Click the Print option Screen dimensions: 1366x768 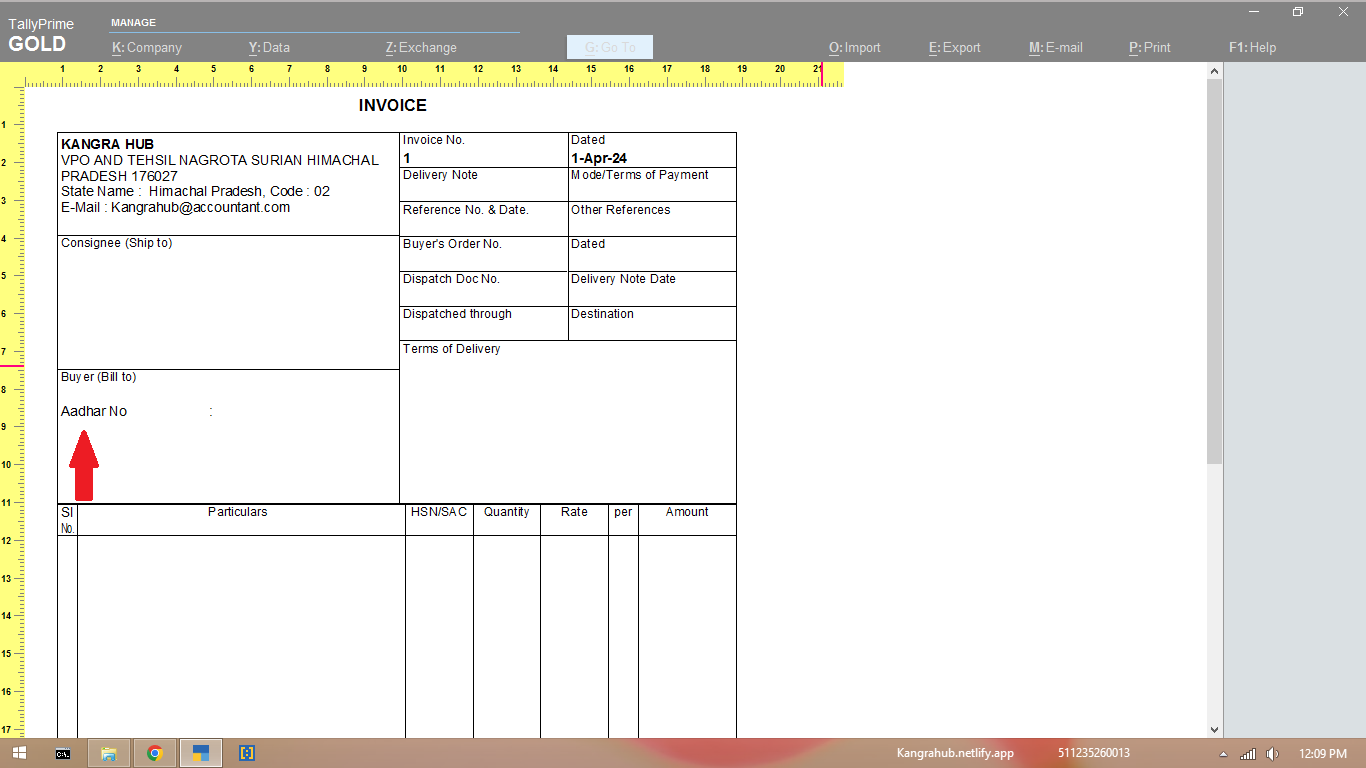[1150, 47]
